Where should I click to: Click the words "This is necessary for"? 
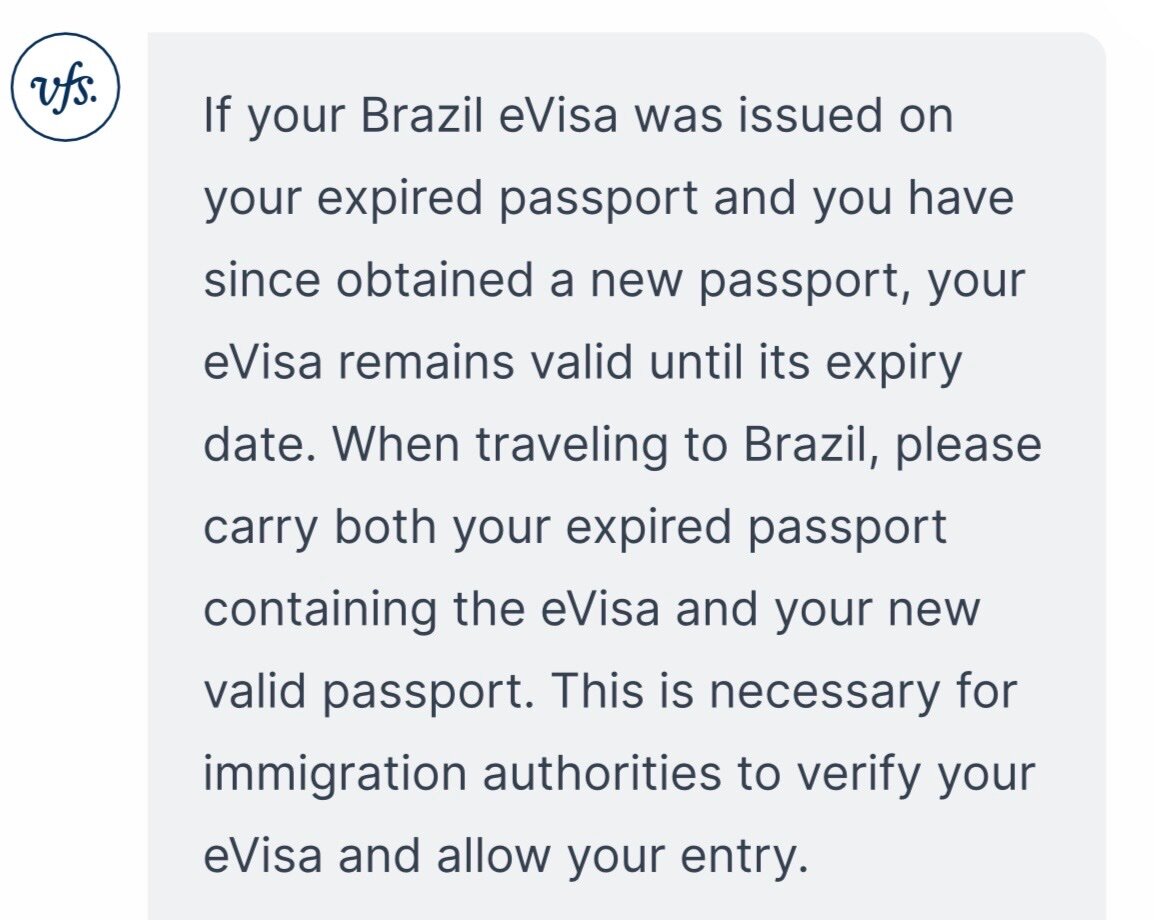click(x=784, y=689)
